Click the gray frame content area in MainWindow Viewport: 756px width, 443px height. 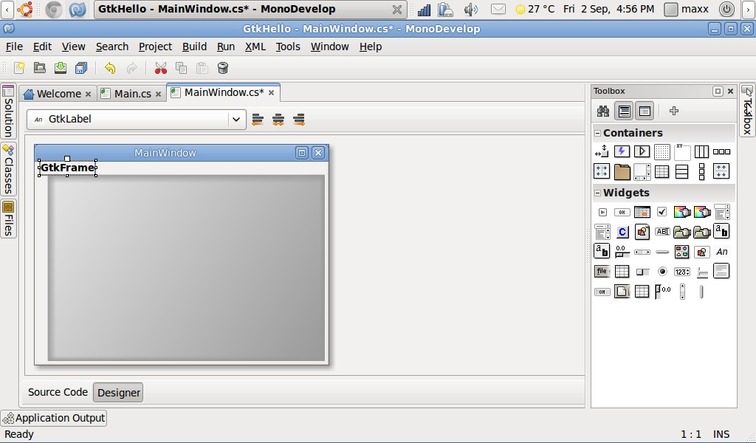(186, 268)
